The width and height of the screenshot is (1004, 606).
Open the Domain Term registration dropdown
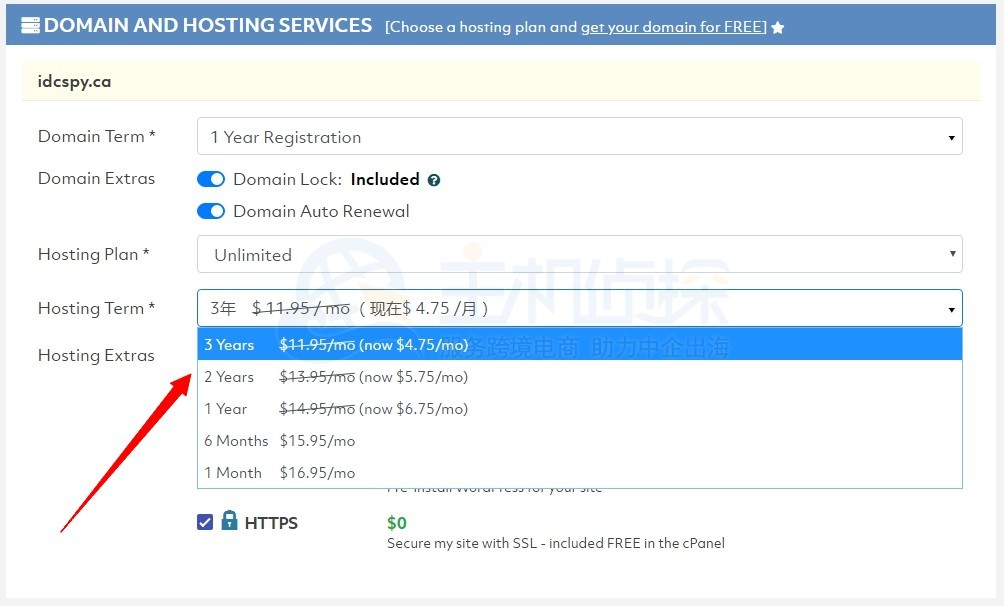point(579,137)
